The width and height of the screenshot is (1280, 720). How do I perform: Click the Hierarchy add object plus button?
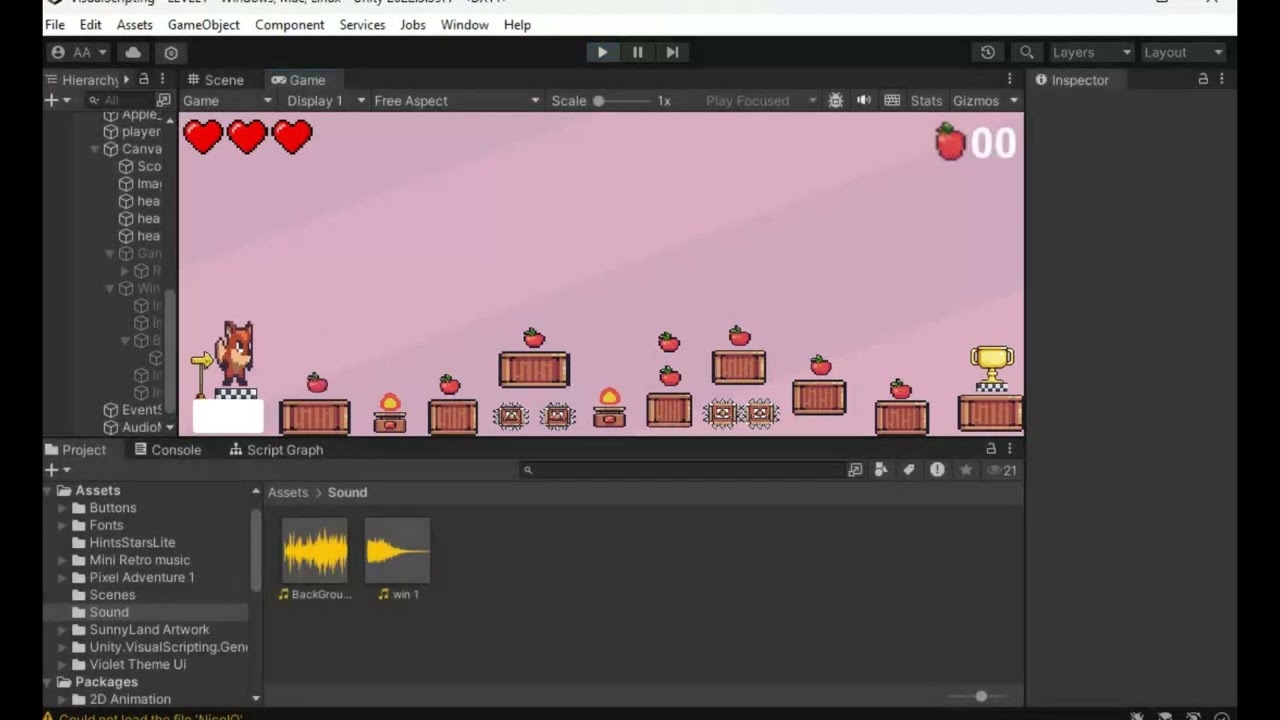(57, 100)
